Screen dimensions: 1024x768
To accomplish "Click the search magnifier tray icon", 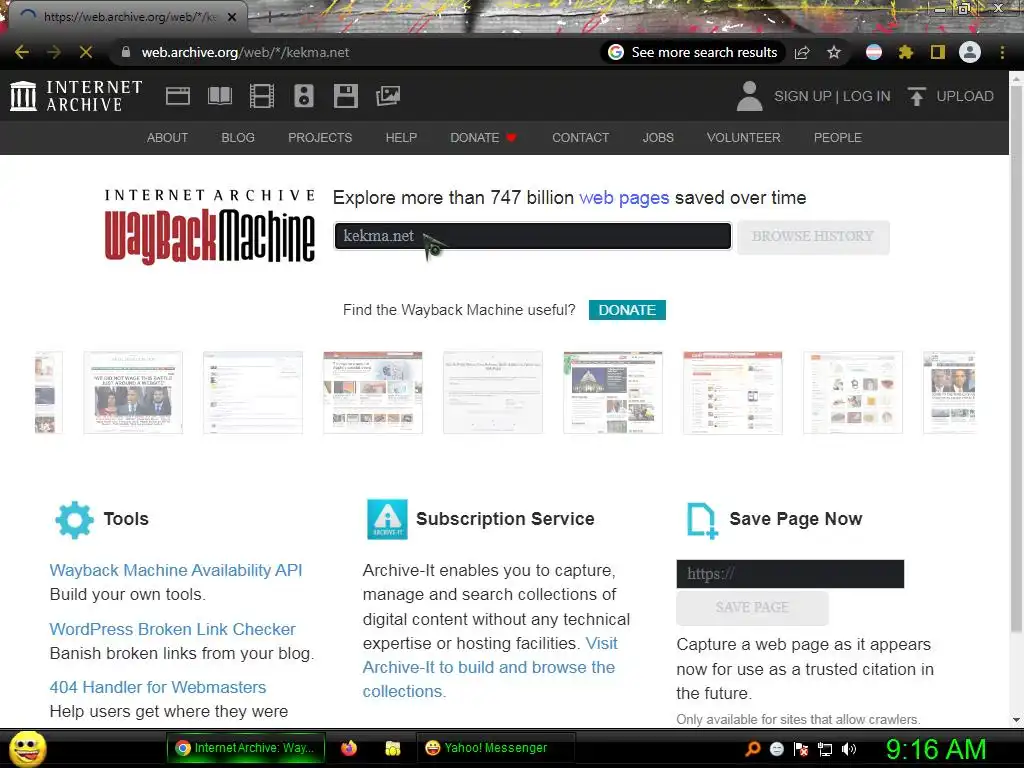I will pos(753,749).
